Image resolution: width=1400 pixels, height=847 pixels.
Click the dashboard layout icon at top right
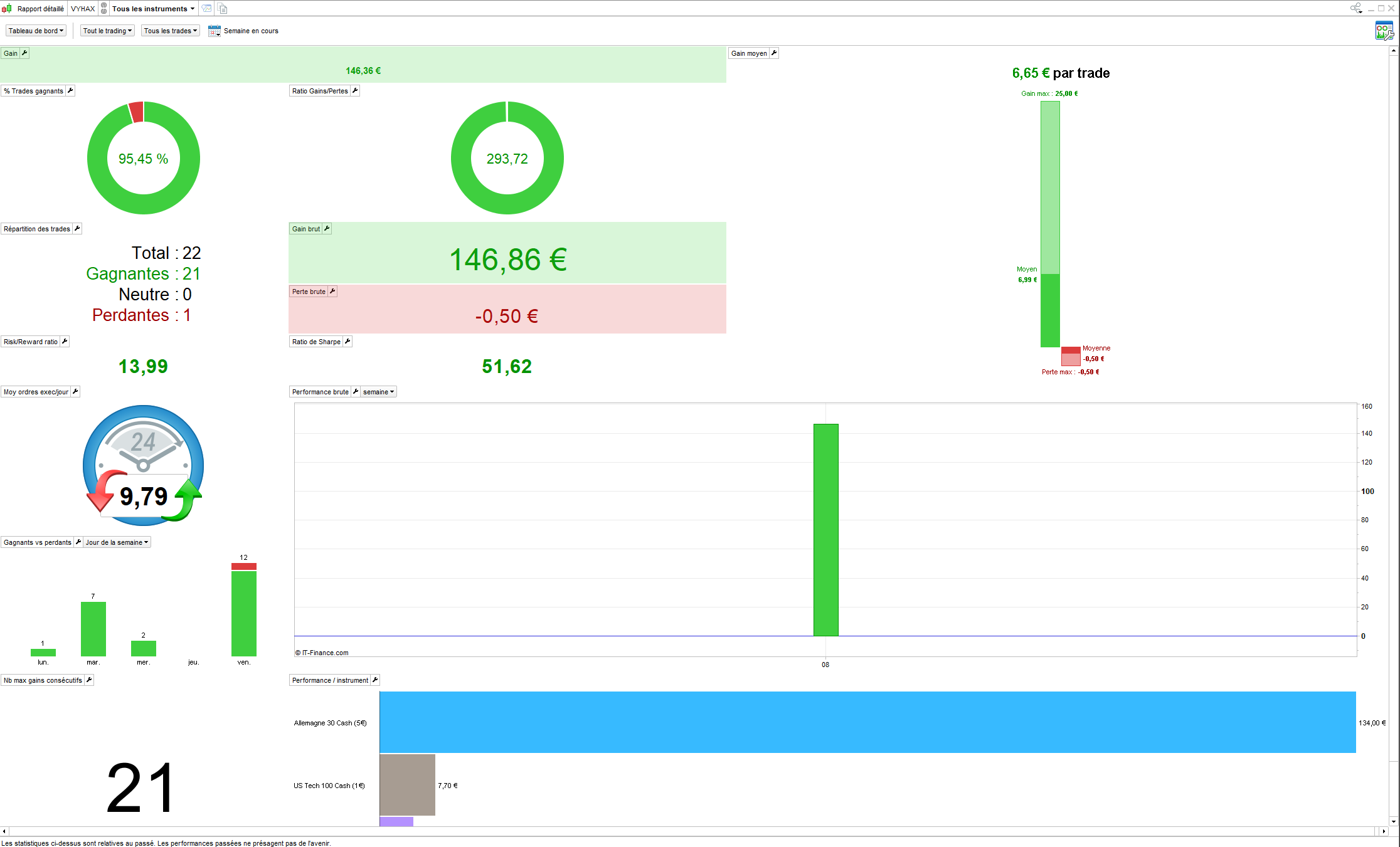coord(1384,31)
